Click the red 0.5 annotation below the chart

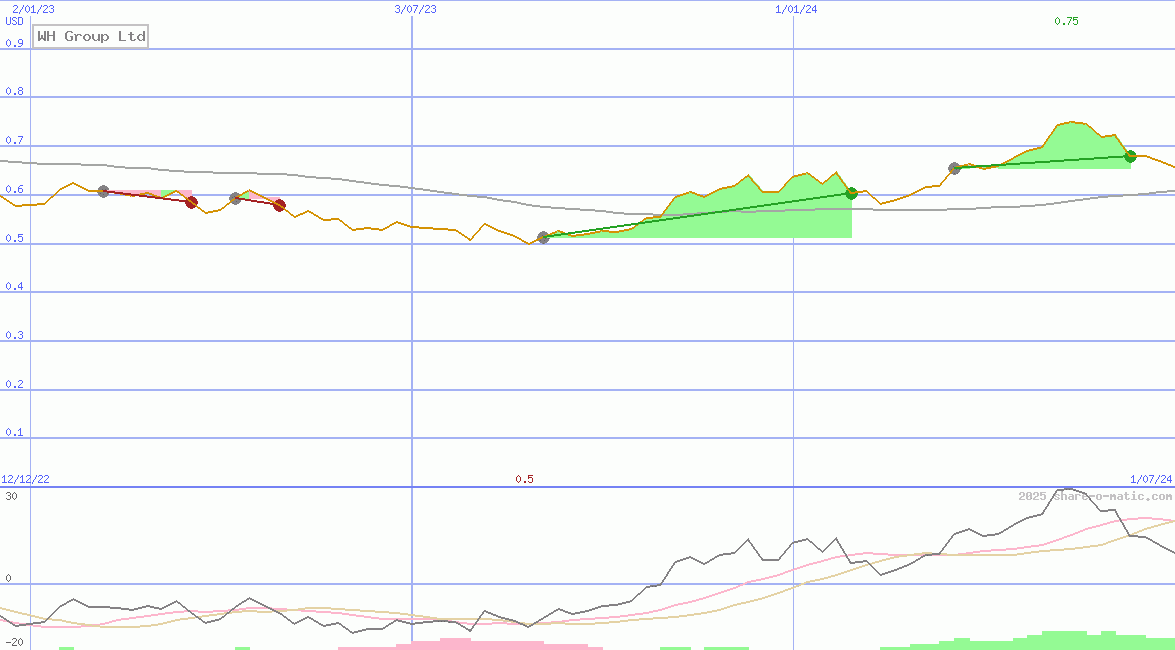pos(525,479)
